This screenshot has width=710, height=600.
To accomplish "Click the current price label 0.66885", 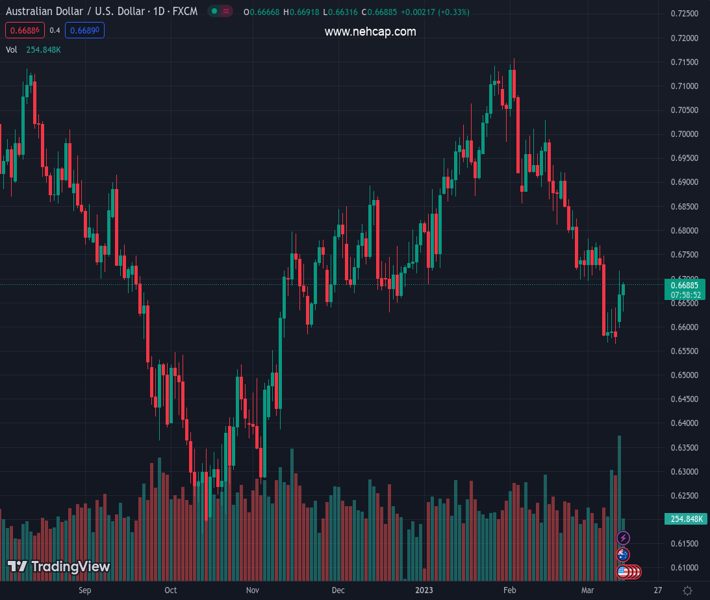I will [x=685, y=285].
